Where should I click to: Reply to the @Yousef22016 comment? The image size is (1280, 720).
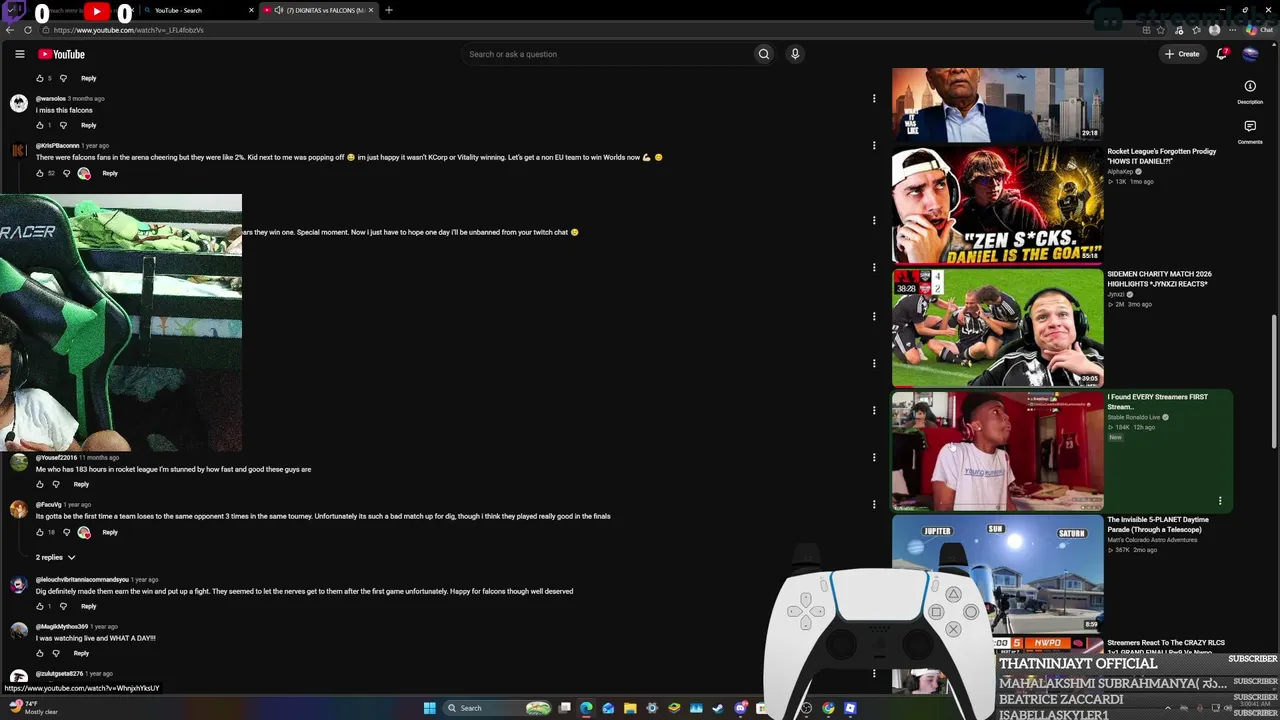tap(81, 484)
